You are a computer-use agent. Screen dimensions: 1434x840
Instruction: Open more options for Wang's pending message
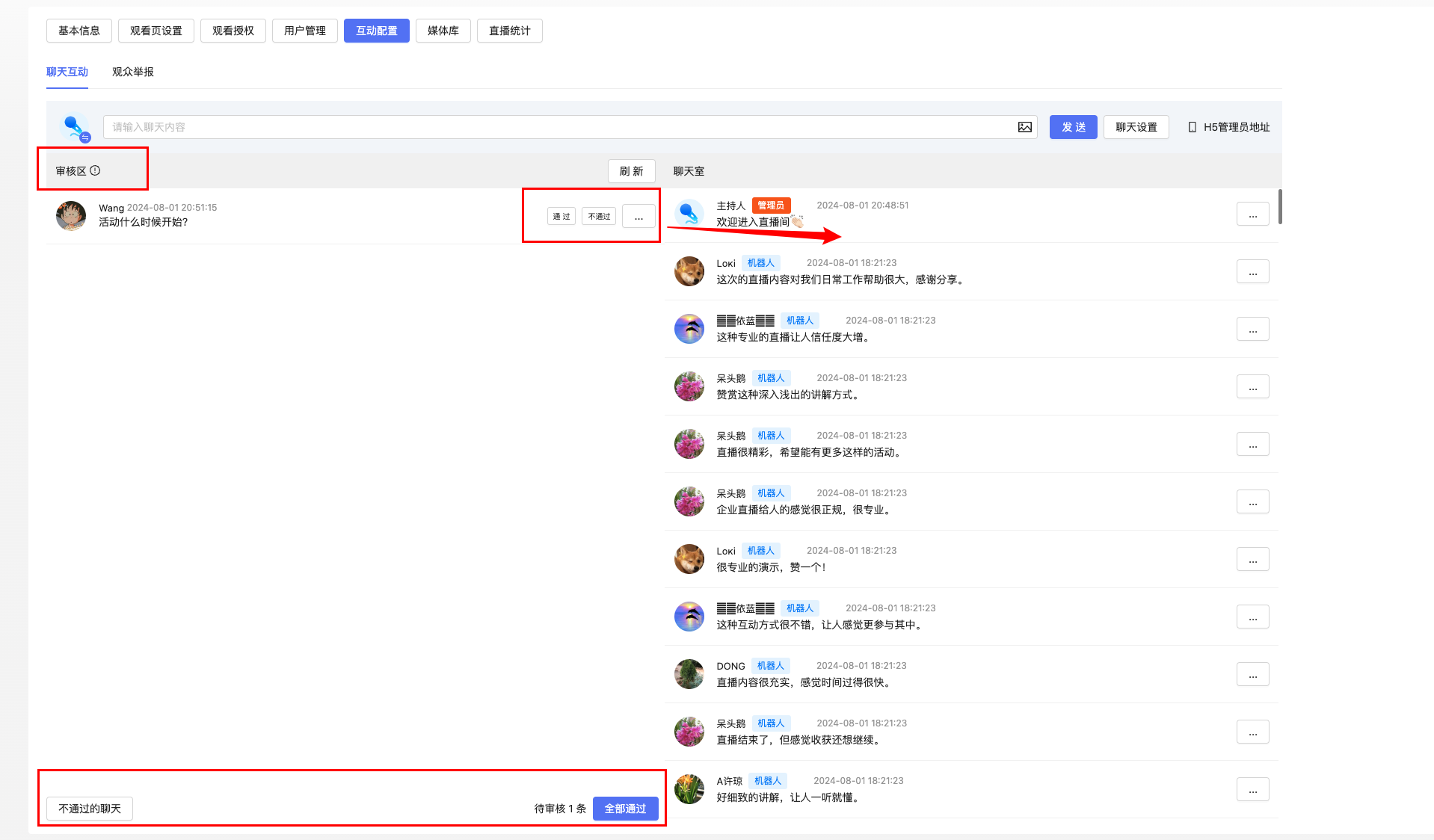[x=638, y=217]
